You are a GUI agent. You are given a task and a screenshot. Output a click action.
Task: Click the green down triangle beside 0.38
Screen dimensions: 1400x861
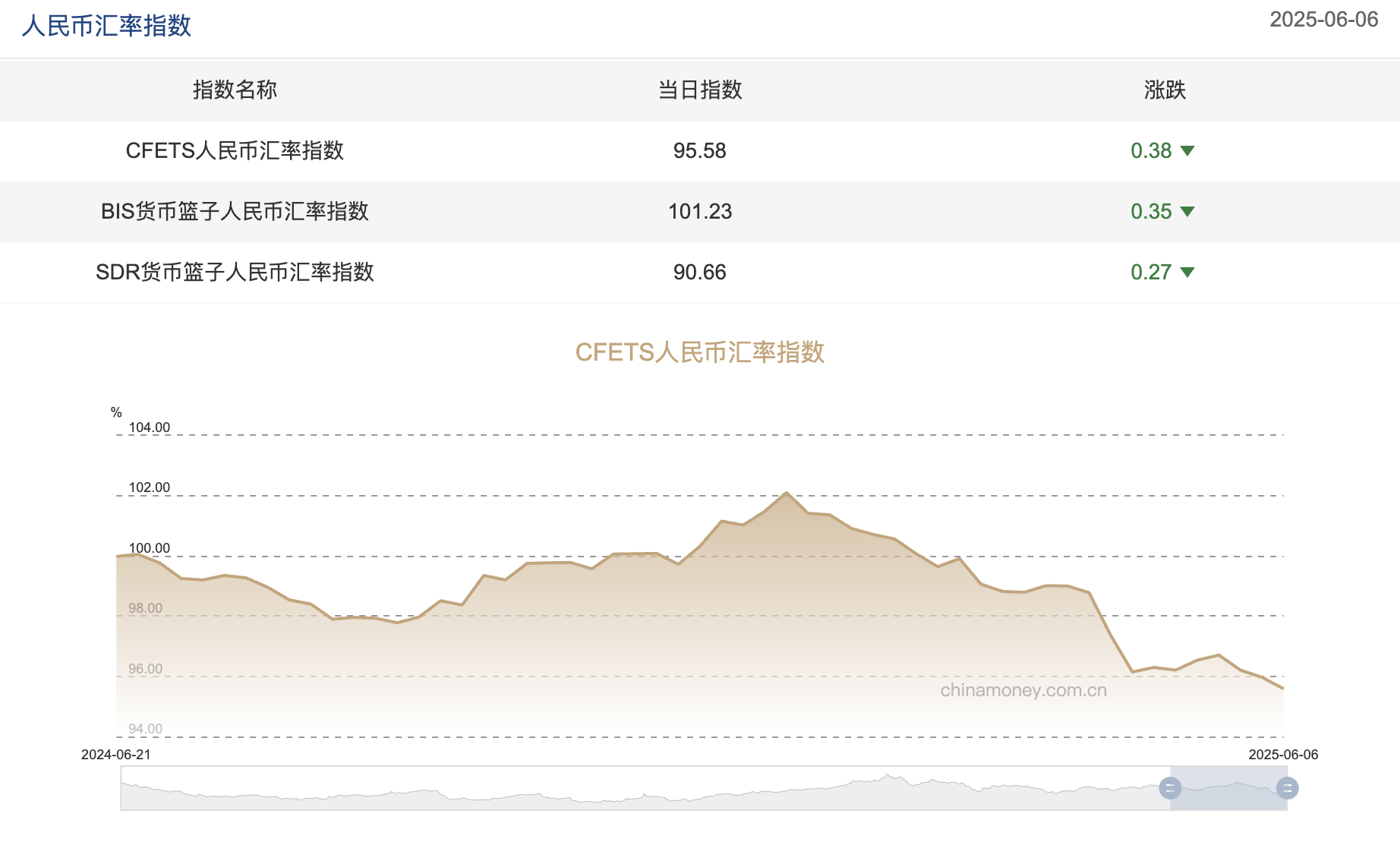[1188, 150]
